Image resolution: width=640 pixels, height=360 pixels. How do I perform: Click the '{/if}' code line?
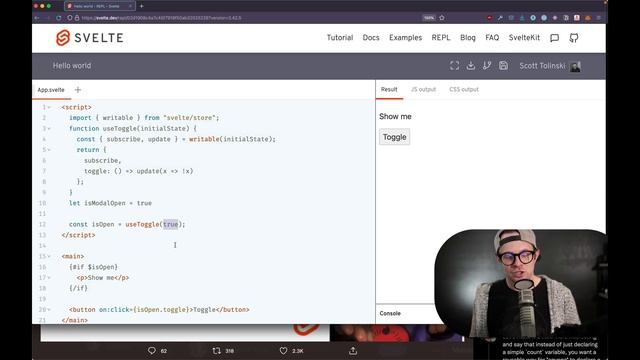78,288
